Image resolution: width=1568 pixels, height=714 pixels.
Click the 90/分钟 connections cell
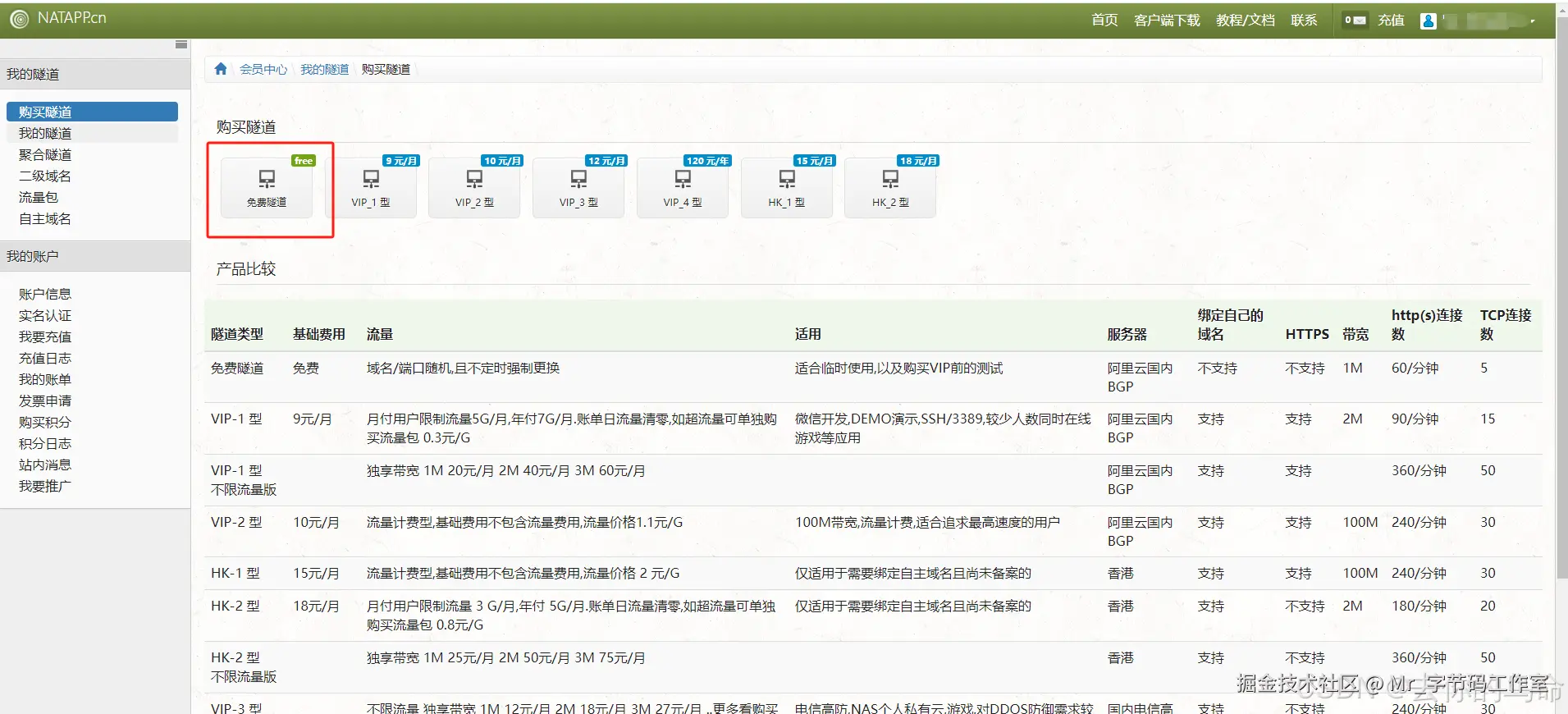1415,419
